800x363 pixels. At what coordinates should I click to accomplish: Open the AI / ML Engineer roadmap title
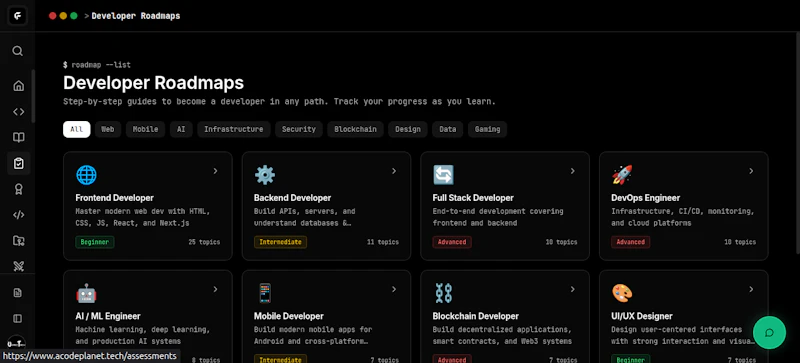[x=108, y=317]
